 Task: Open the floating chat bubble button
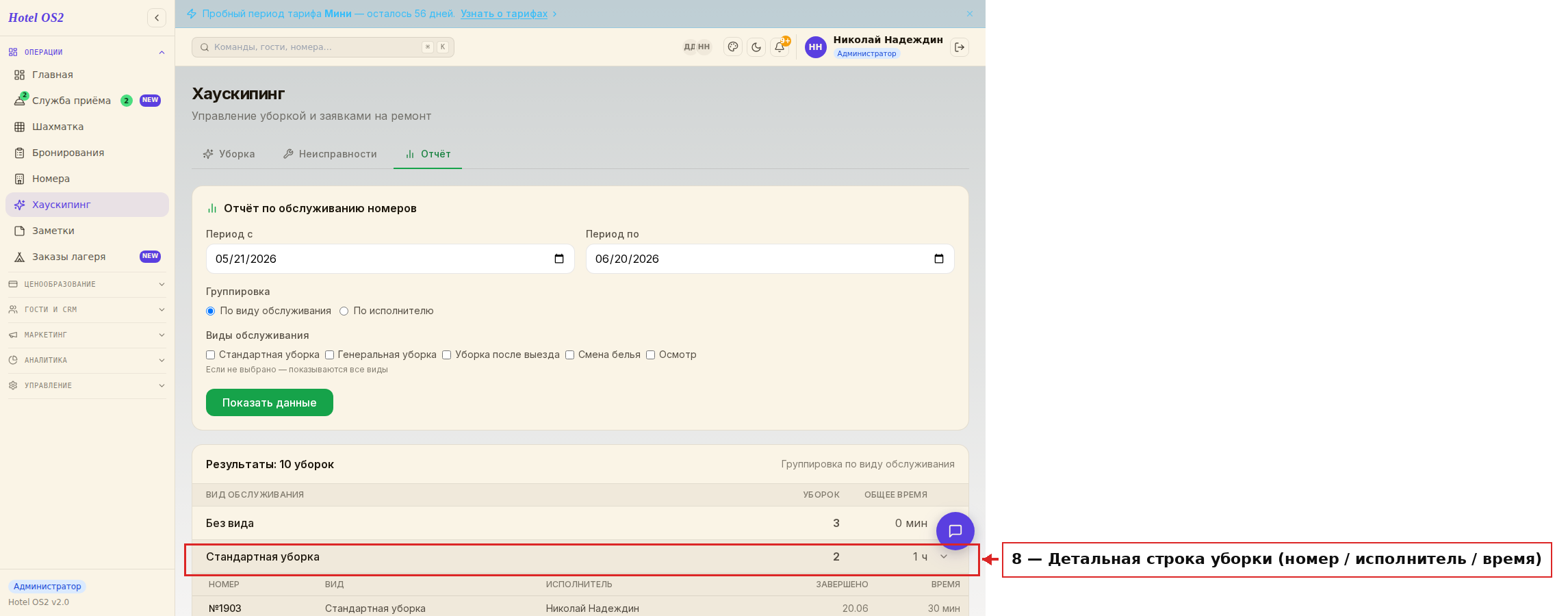point(955,531)
